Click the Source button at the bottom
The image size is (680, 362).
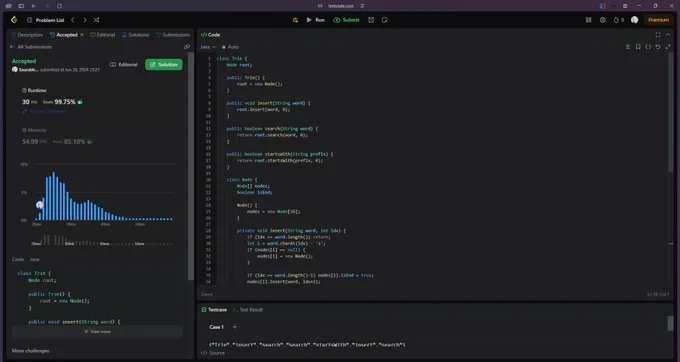pyautogui.click(x=213, y=353)
